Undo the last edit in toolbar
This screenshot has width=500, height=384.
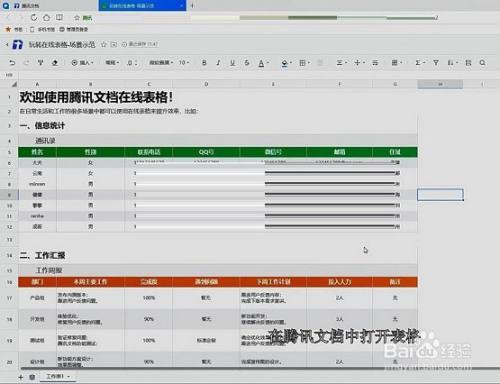12,63
